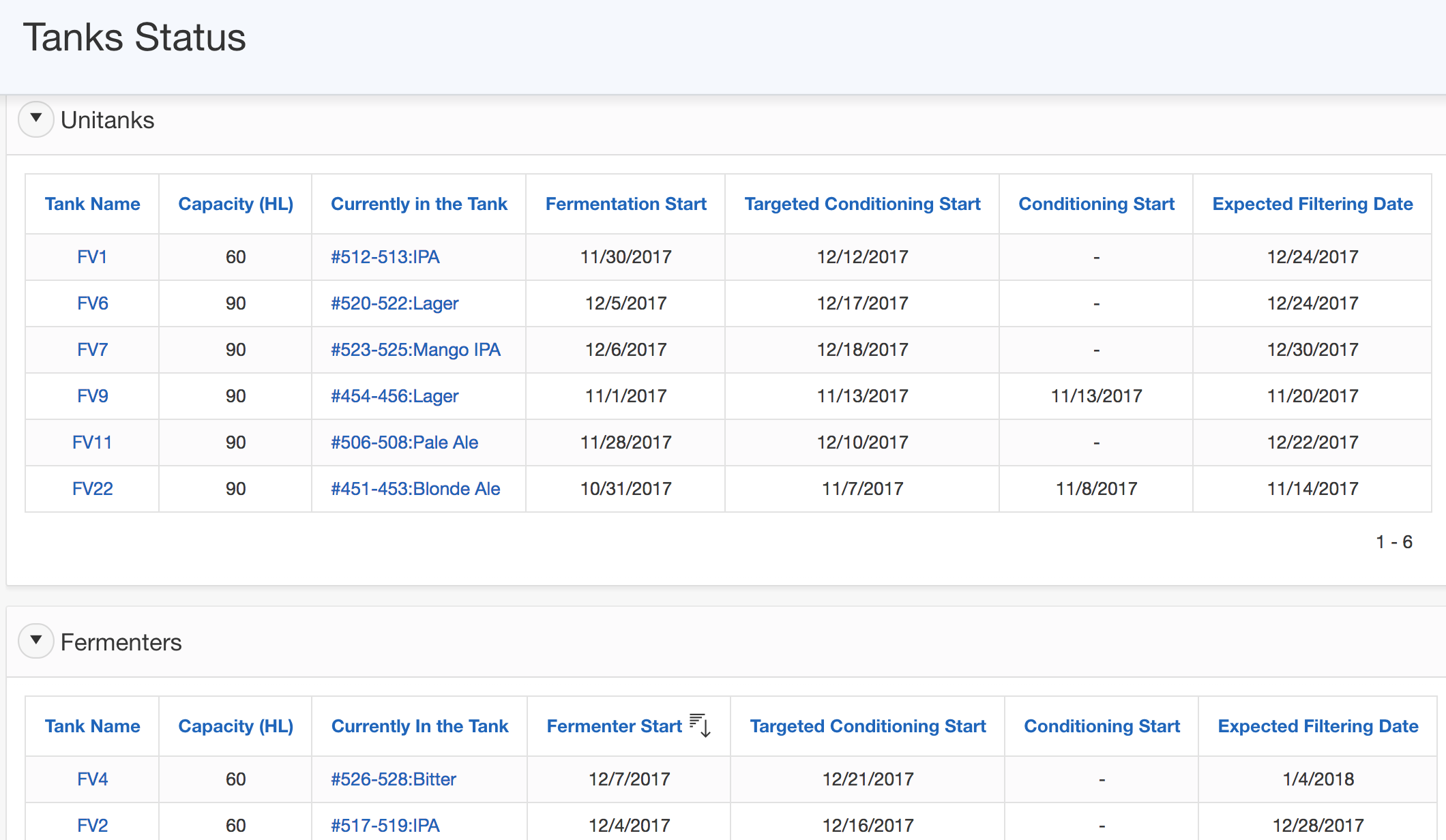Click Fermentation Start column header
Screen dimensions: 1446x840
coord(625,204)
